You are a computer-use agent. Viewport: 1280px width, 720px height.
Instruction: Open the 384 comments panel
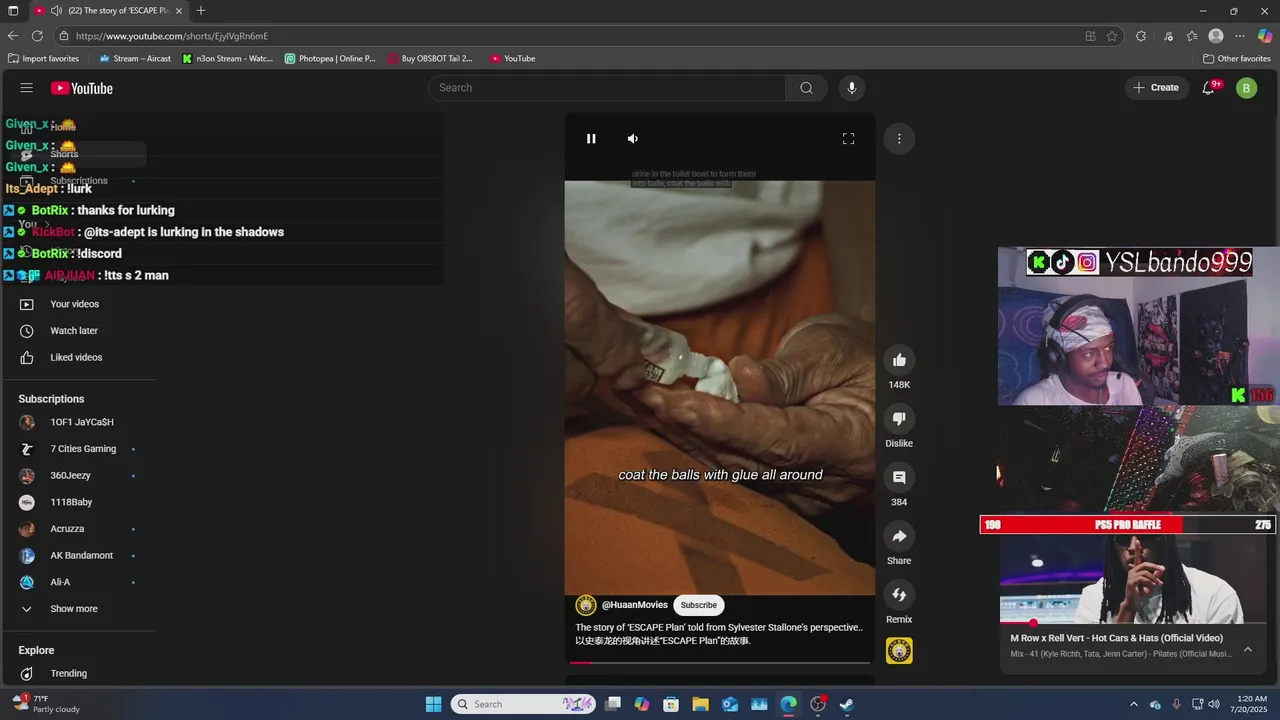(899, 478)
